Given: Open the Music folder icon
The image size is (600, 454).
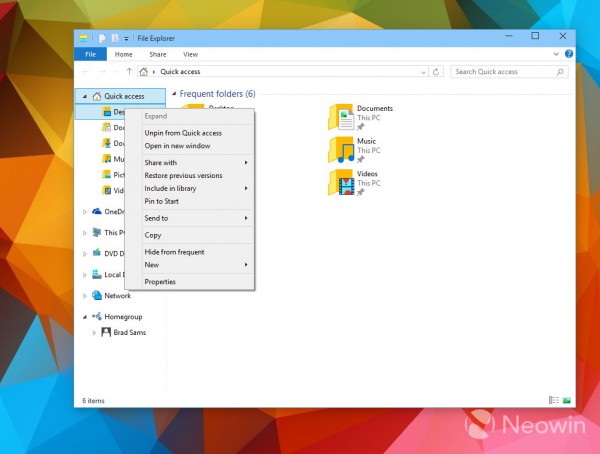Looking at the screenshot, I should click(341, 150).
